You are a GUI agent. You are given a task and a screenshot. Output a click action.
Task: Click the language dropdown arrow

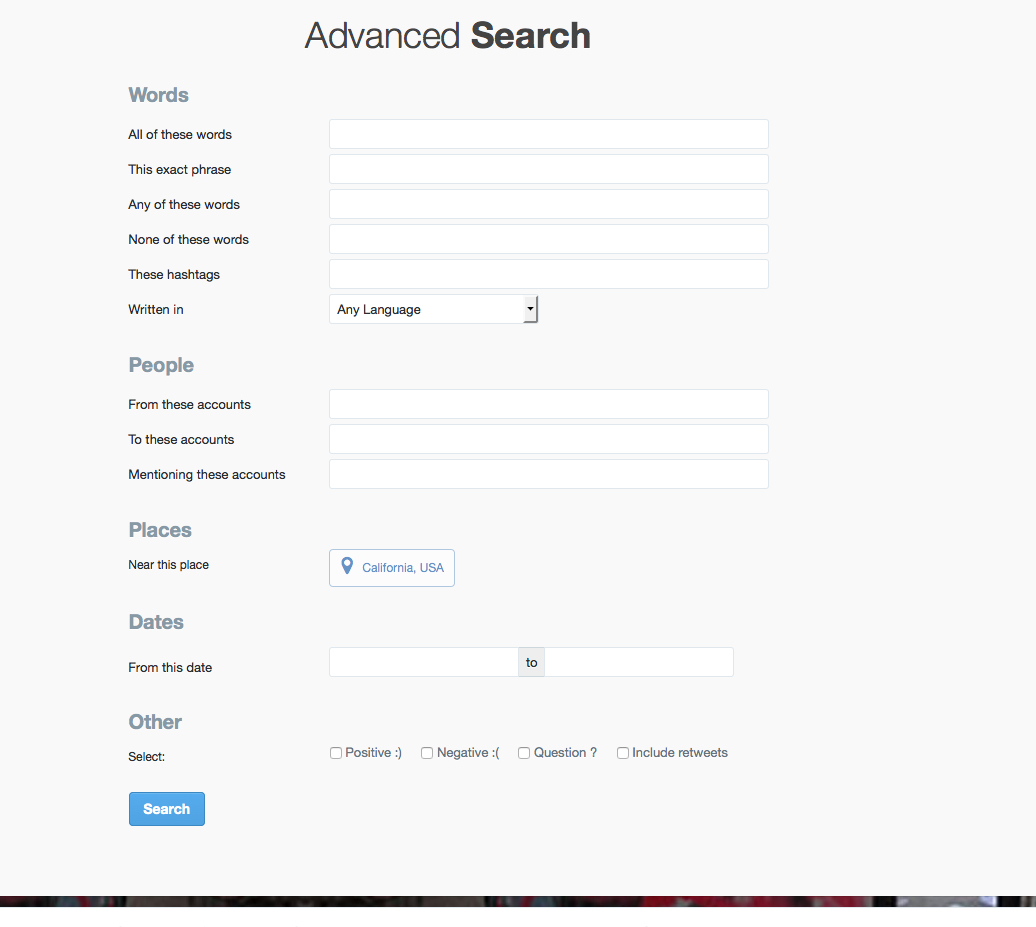coord(530,310)
